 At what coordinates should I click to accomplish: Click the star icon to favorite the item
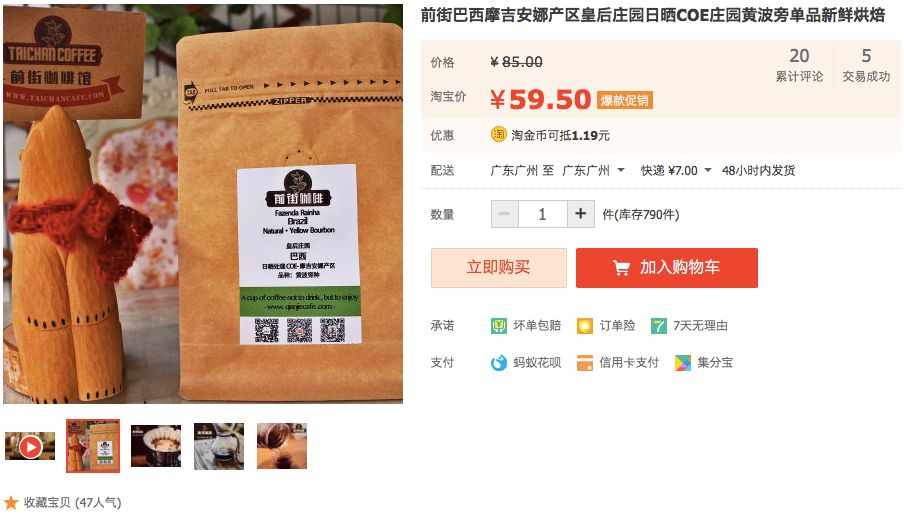(11, 503)
